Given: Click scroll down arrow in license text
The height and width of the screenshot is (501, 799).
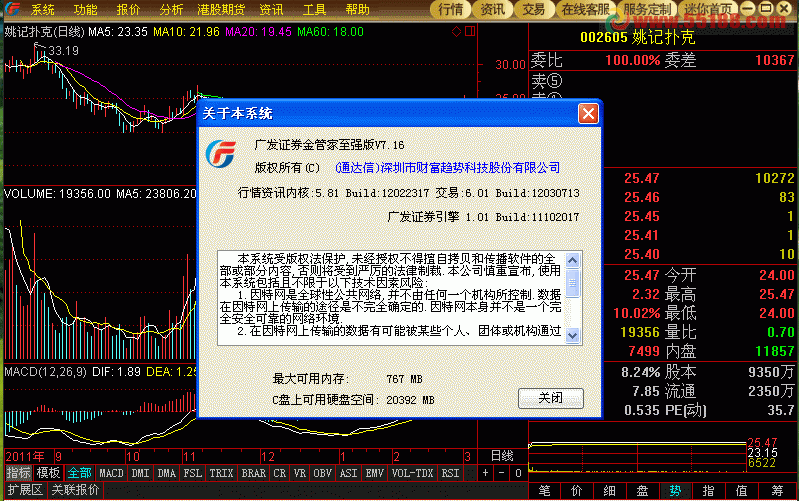Looking at the screenshot, I should [572, 335].
